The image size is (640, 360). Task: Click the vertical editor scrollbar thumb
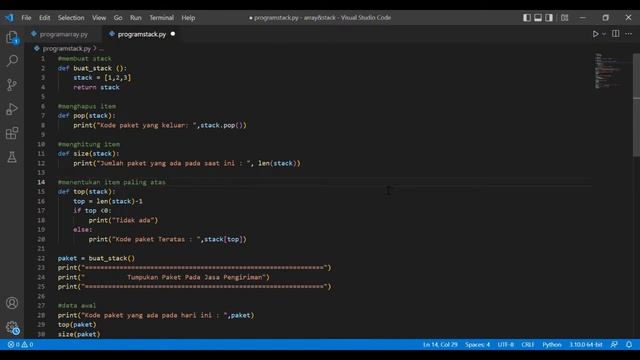tap(636, 104)
